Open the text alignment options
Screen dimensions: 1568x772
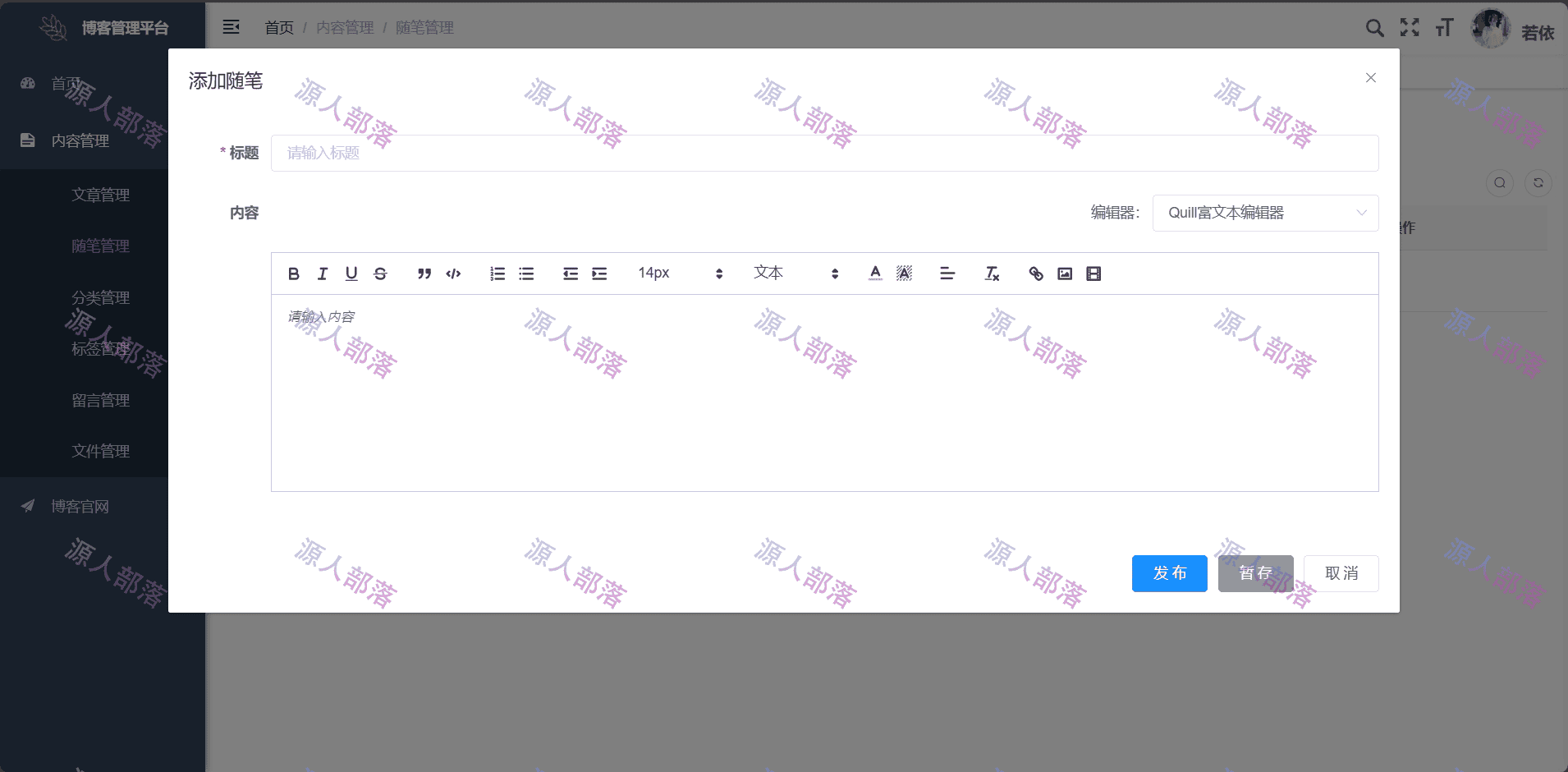tap(947, 273)
